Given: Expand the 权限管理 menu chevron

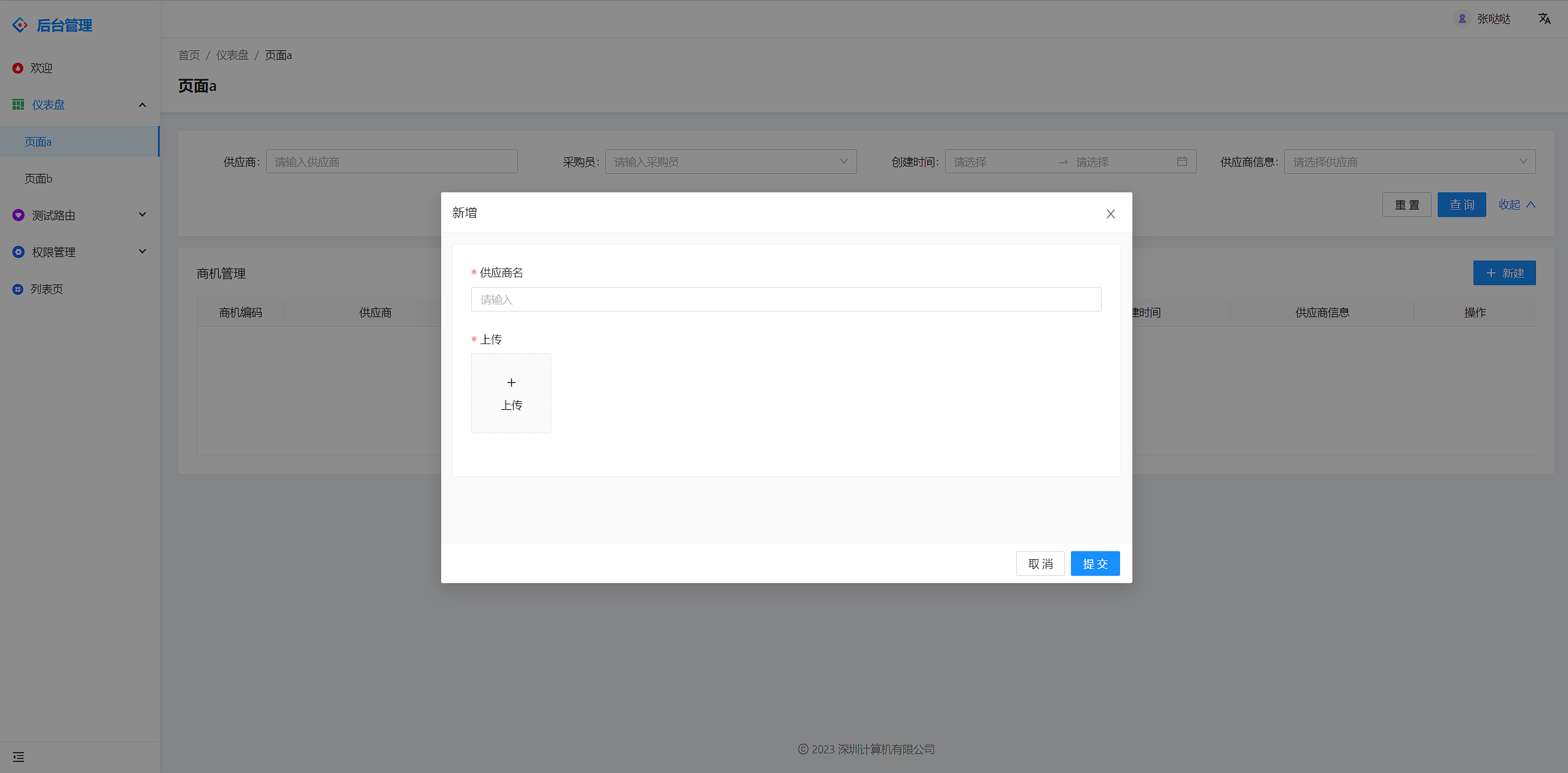Looking at the screenshot, I should click(x=143, y=251).
